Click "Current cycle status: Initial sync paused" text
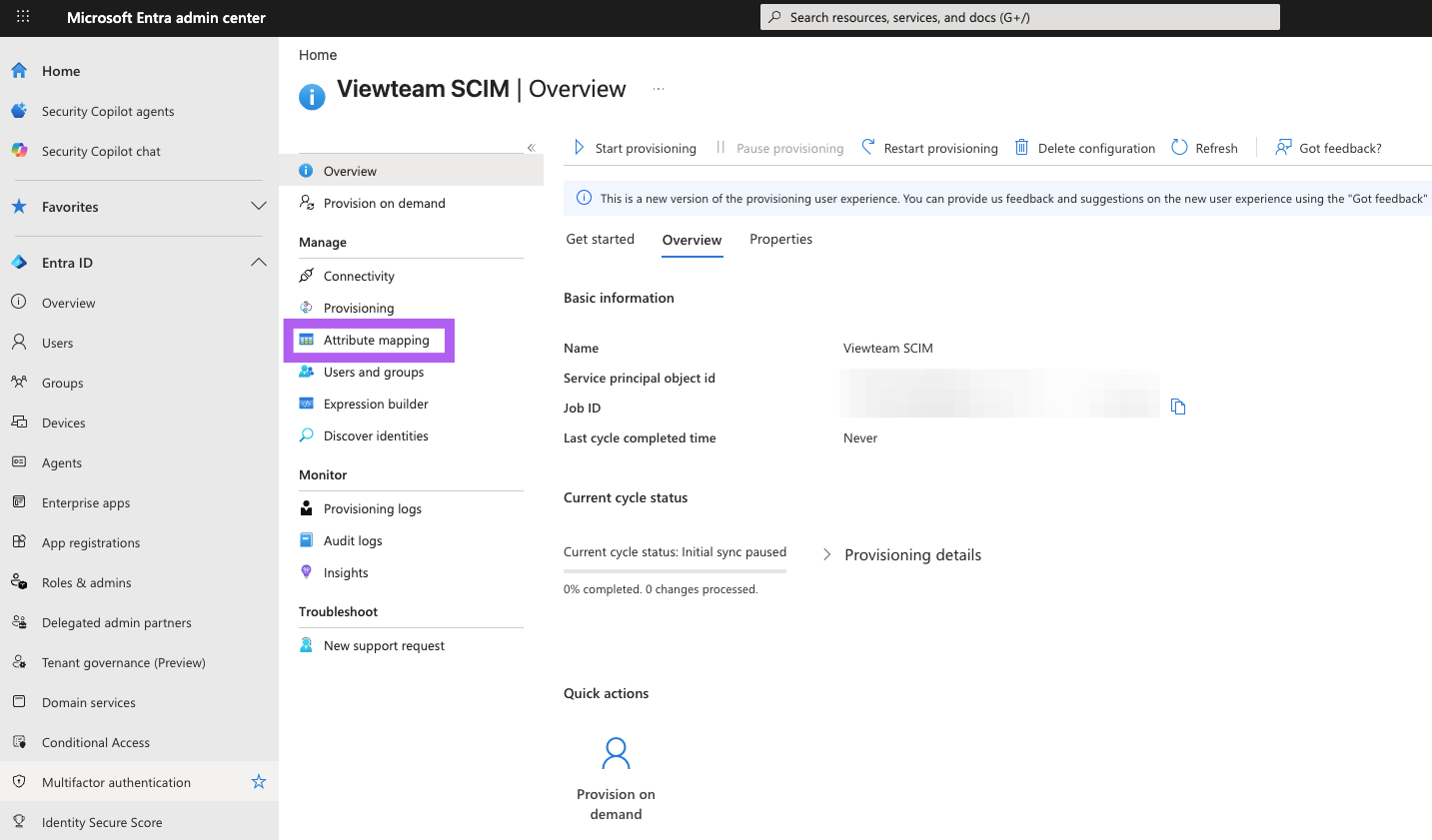The width and height of the screenshot is (1432, 840). tap(676, 552)
